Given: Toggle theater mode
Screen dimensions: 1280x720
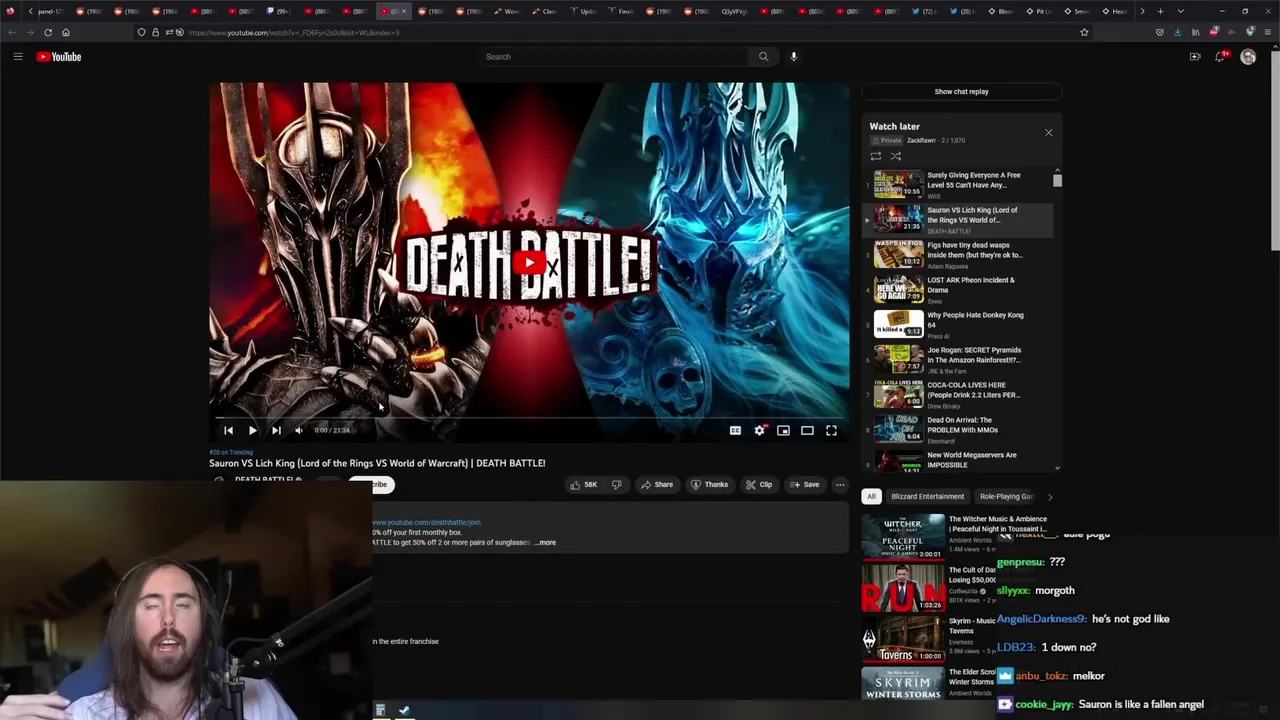Looking at the screenshot, I should (807, 430).
